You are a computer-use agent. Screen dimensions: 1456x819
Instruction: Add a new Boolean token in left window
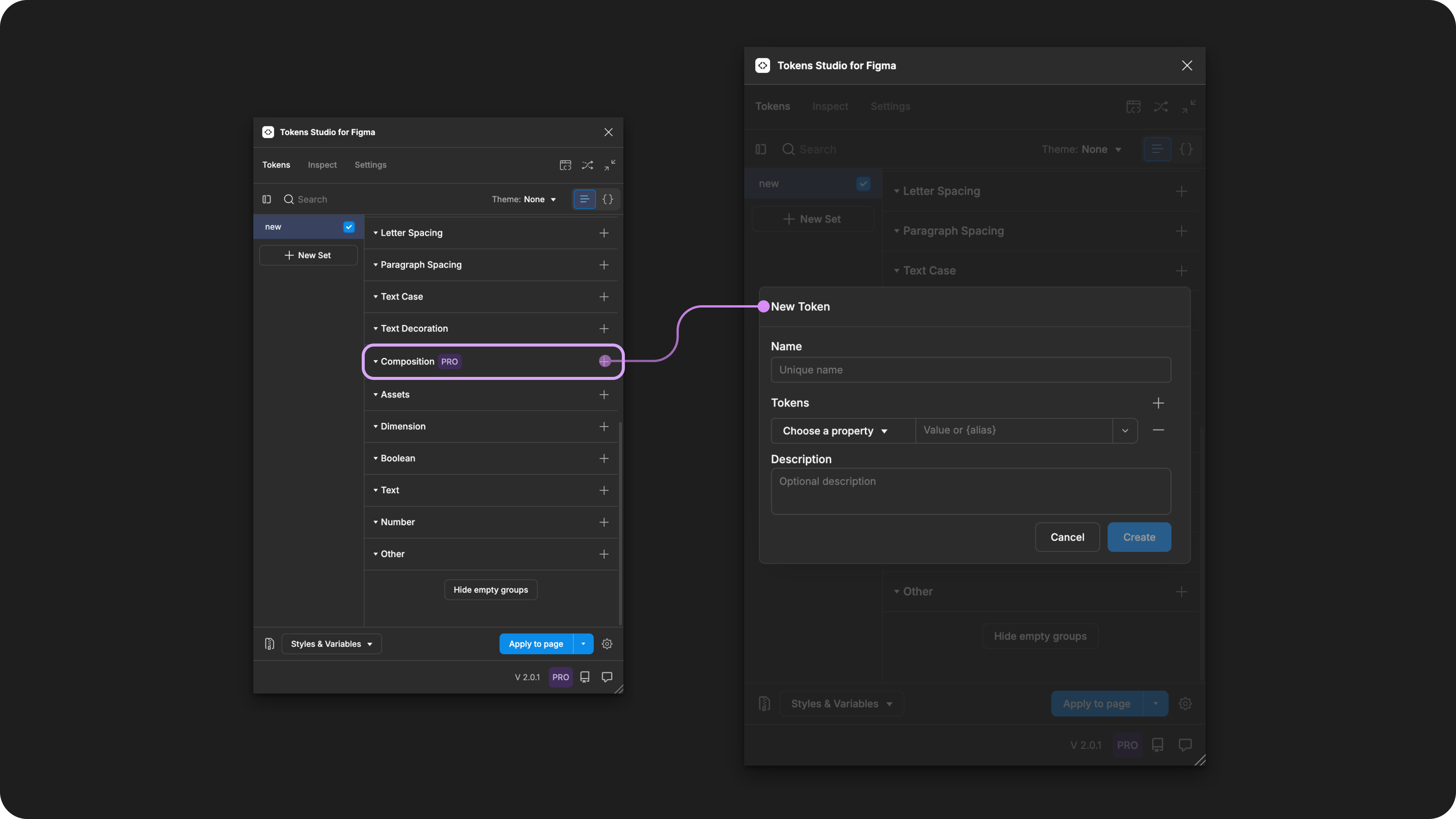604,458
